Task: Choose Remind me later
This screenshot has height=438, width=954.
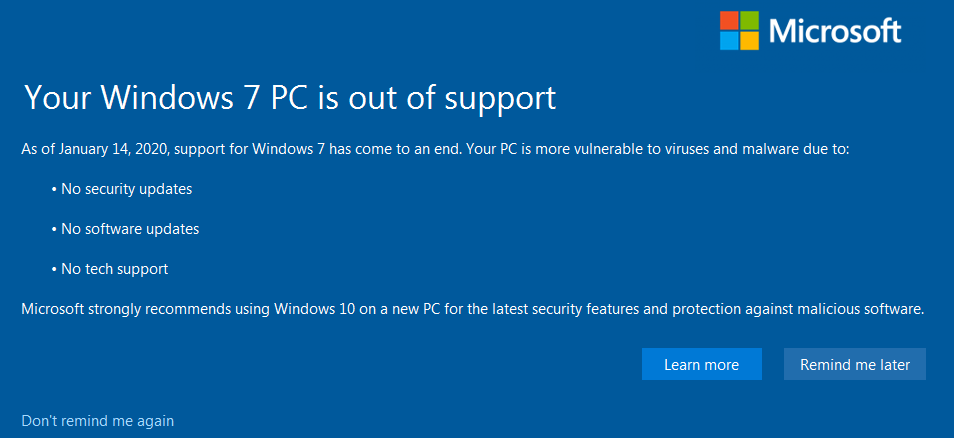Action: pos(855,364)
